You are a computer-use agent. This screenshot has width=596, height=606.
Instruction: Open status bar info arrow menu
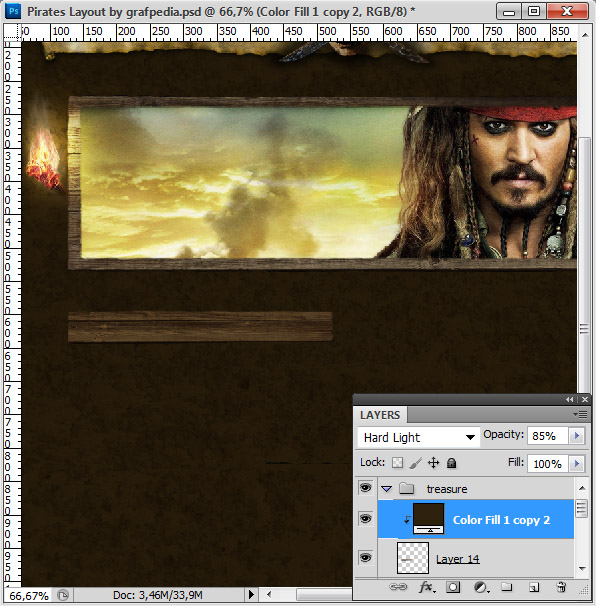click(251, 594)
